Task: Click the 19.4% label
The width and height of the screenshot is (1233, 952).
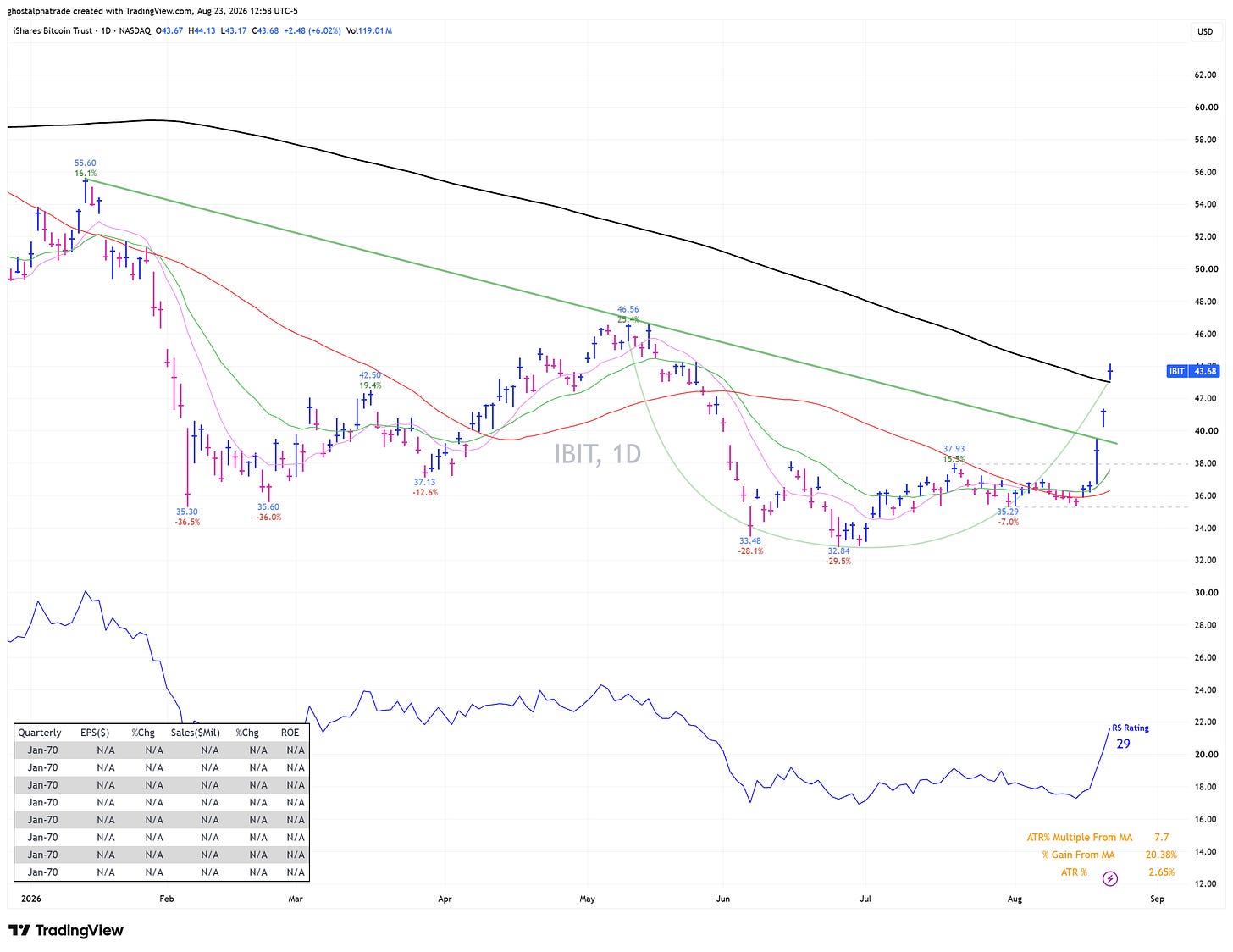Action: tap(370, 385)
